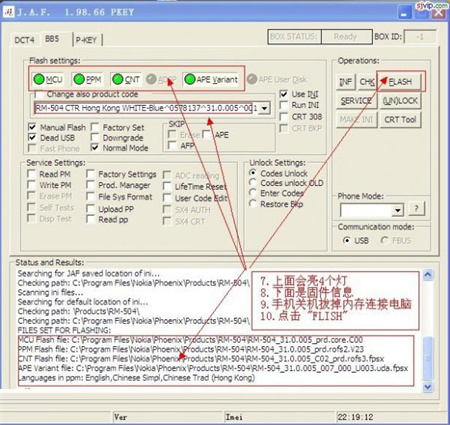450x425 pixels.
Task: Click the 'Languages in ppm' log line
Action: click(x=136, y=378)
